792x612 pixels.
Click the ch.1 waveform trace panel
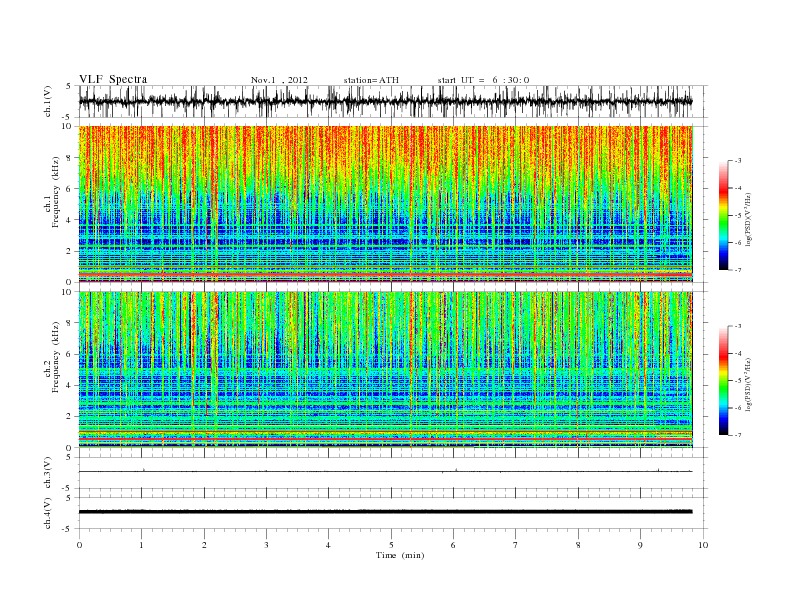tap(393, 101)
